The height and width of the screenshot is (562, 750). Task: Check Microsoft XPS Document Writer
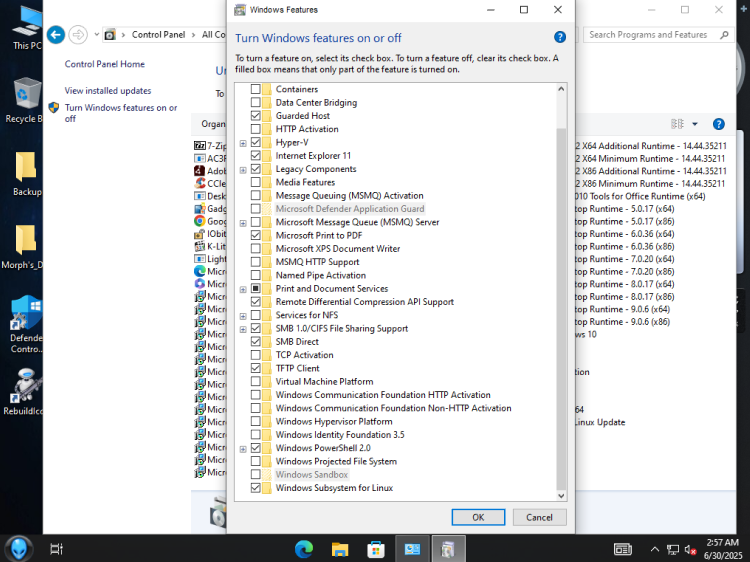pos(255,249)
